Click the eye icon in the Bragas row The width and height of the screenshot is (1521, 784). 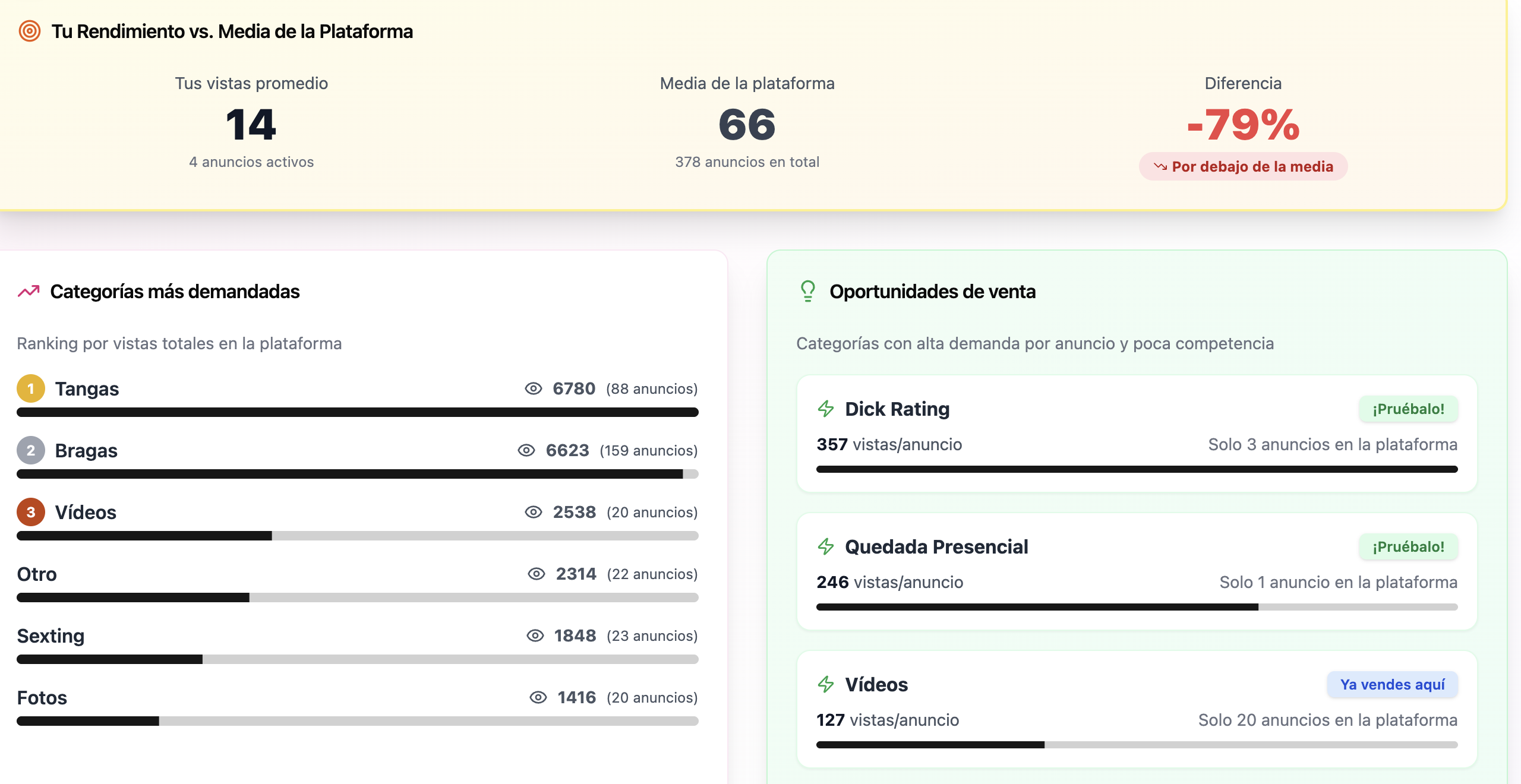tap(526, 450)
